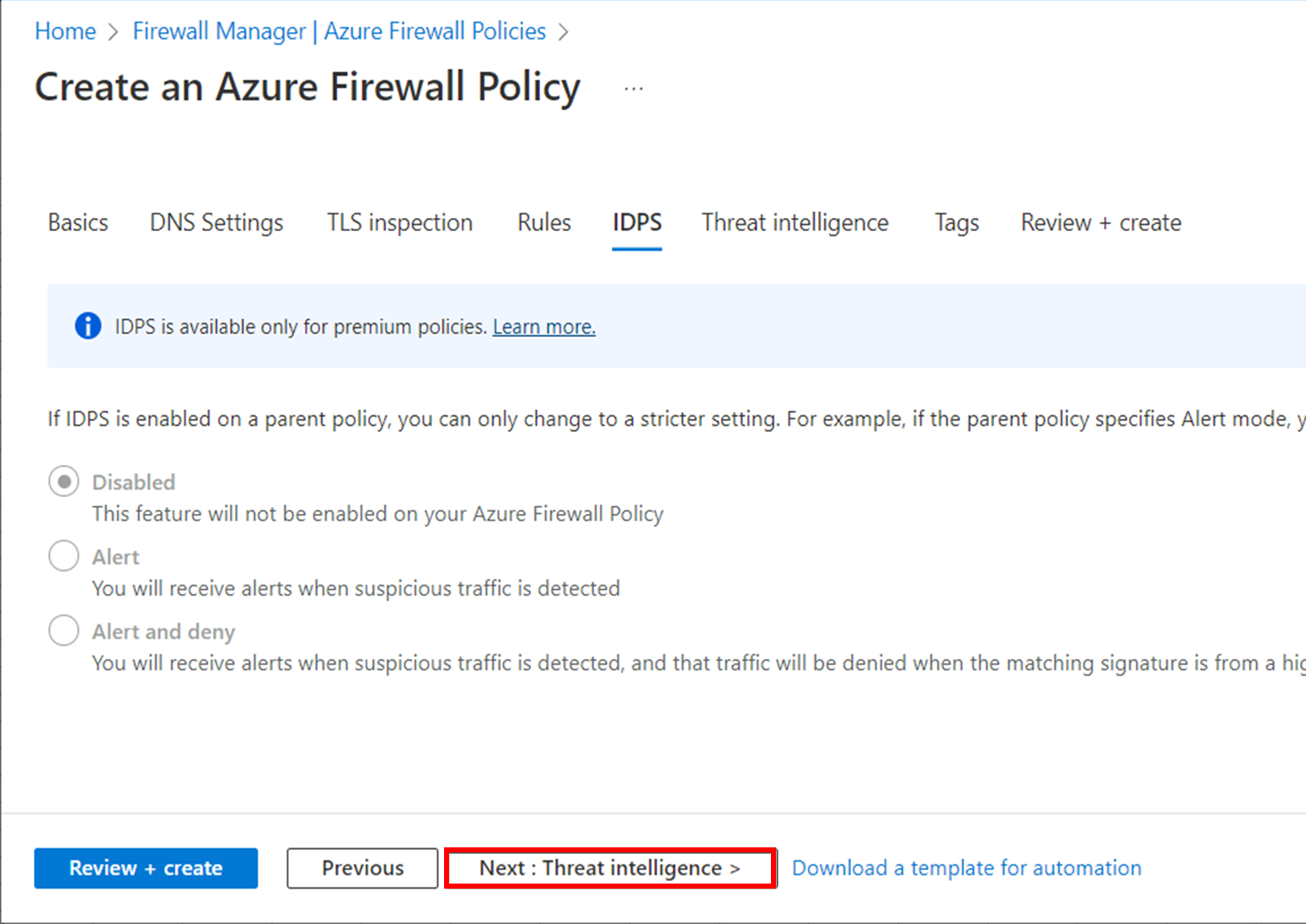The width and height of the screenshot is (1306, 924).
Task: Switch to the Rules tab
Action: [543, 222]
